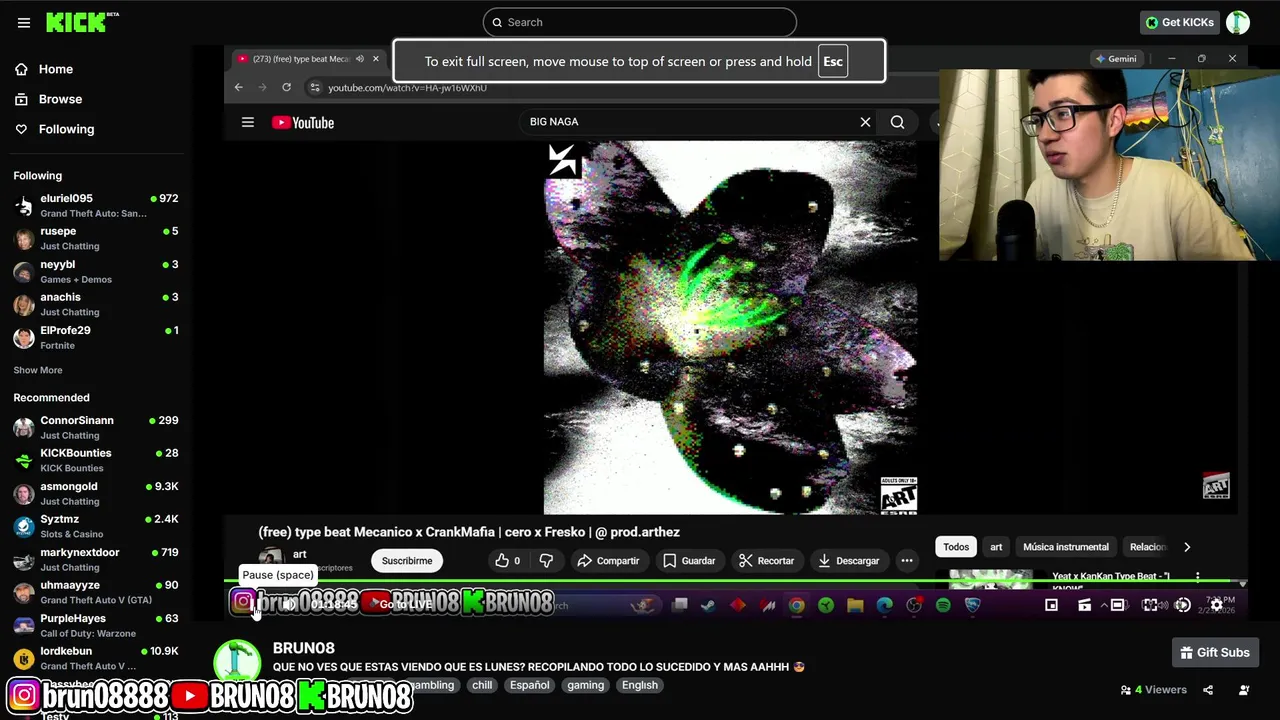
Task: Click Suscribirme button
Action: (407, 560)
